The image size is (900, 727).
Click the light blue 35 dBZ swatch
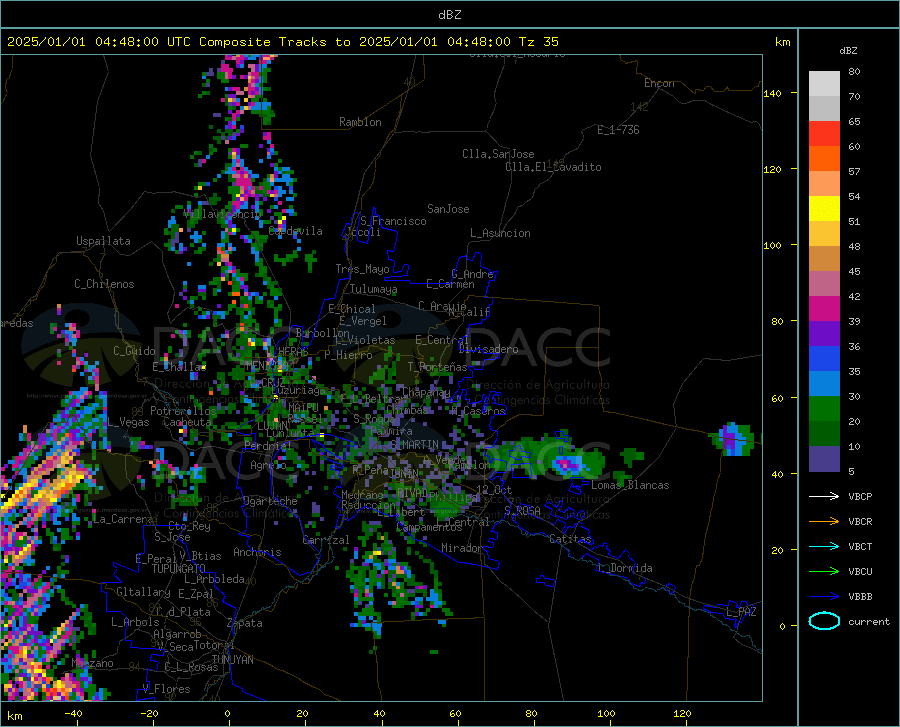(x=824, y=384)
